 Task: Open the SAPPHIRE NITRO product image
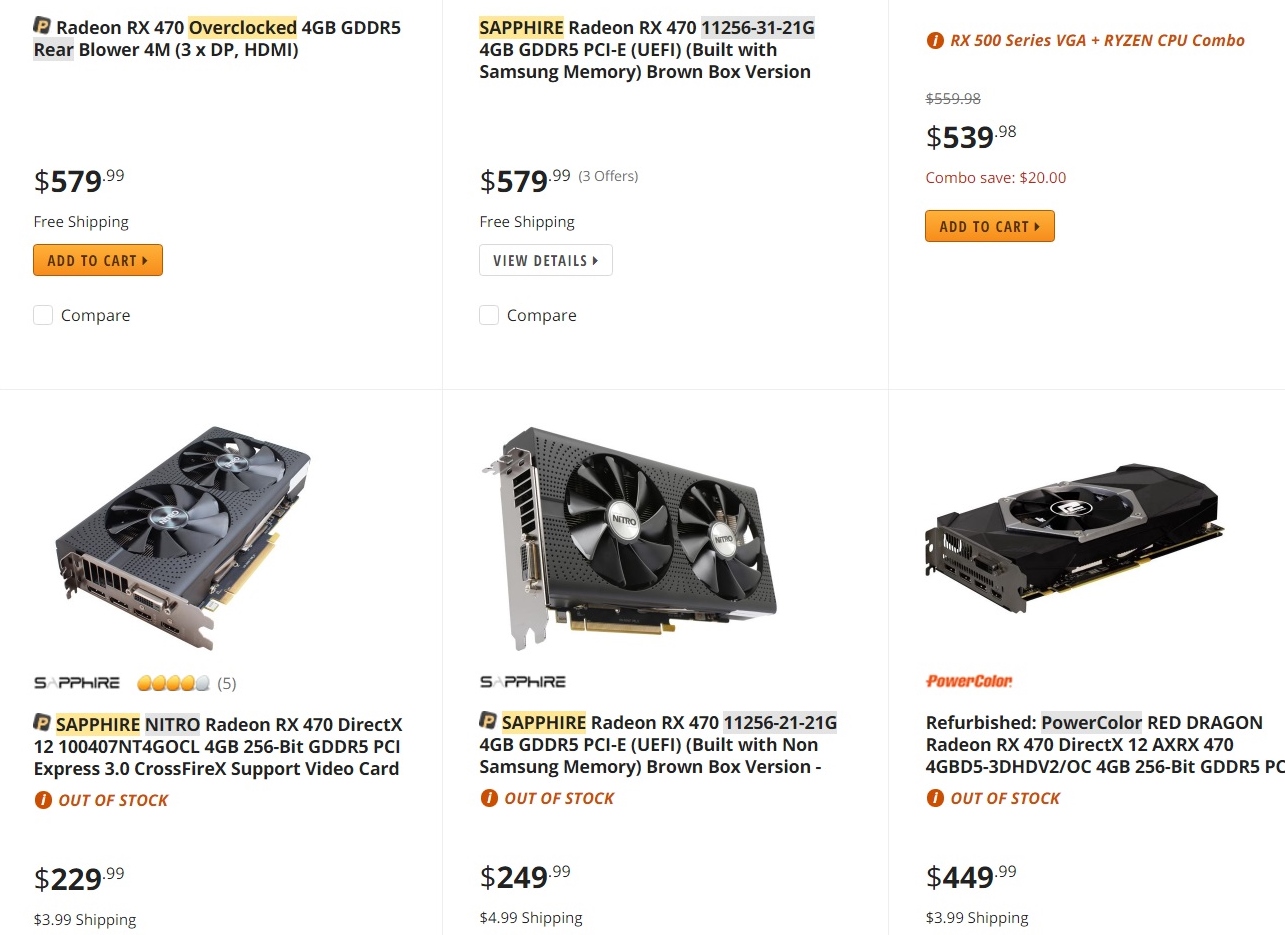click(x=182, y=538)
